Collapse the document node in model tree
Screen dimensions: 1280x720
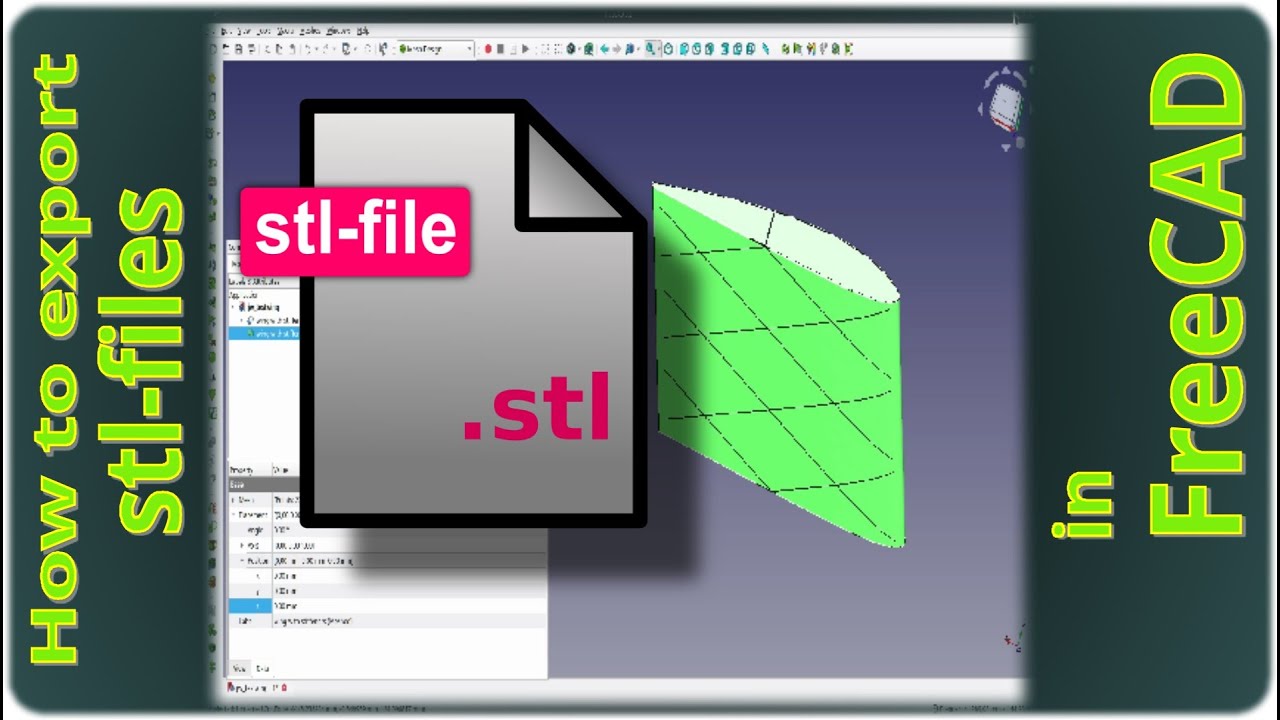233,307
